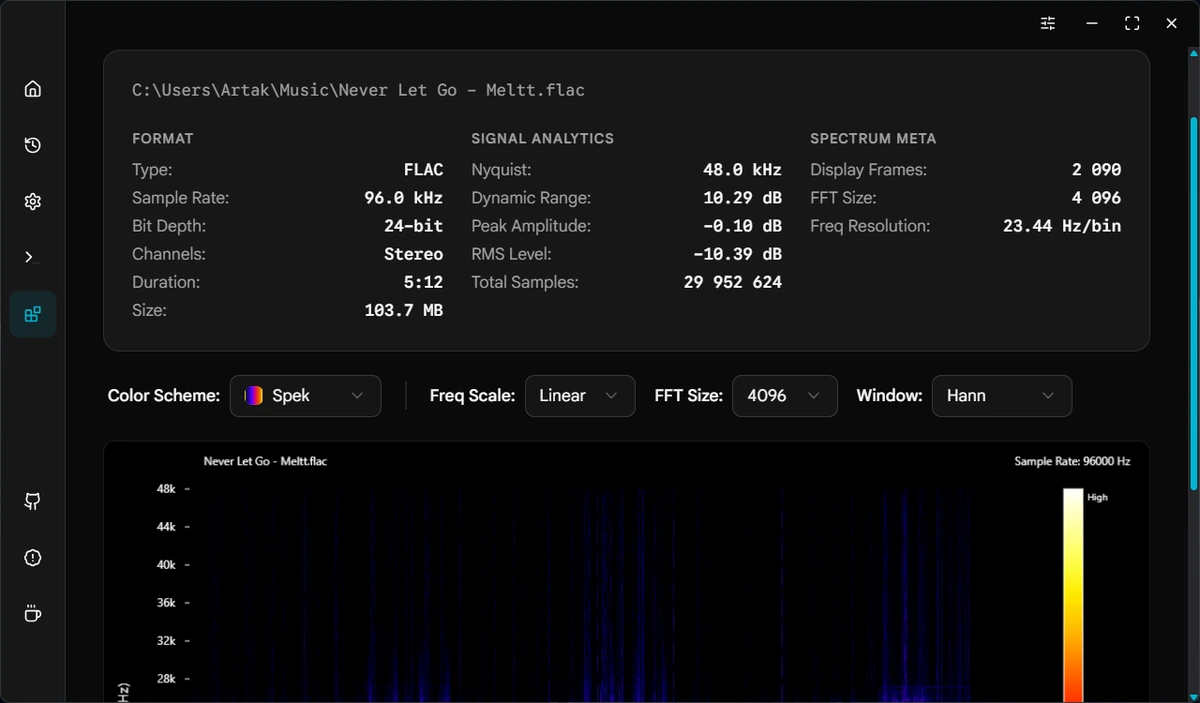Viewport: 1200px width, 703px height.
Task: Click the 28k frequency axis label
Action: click(166, 679)
